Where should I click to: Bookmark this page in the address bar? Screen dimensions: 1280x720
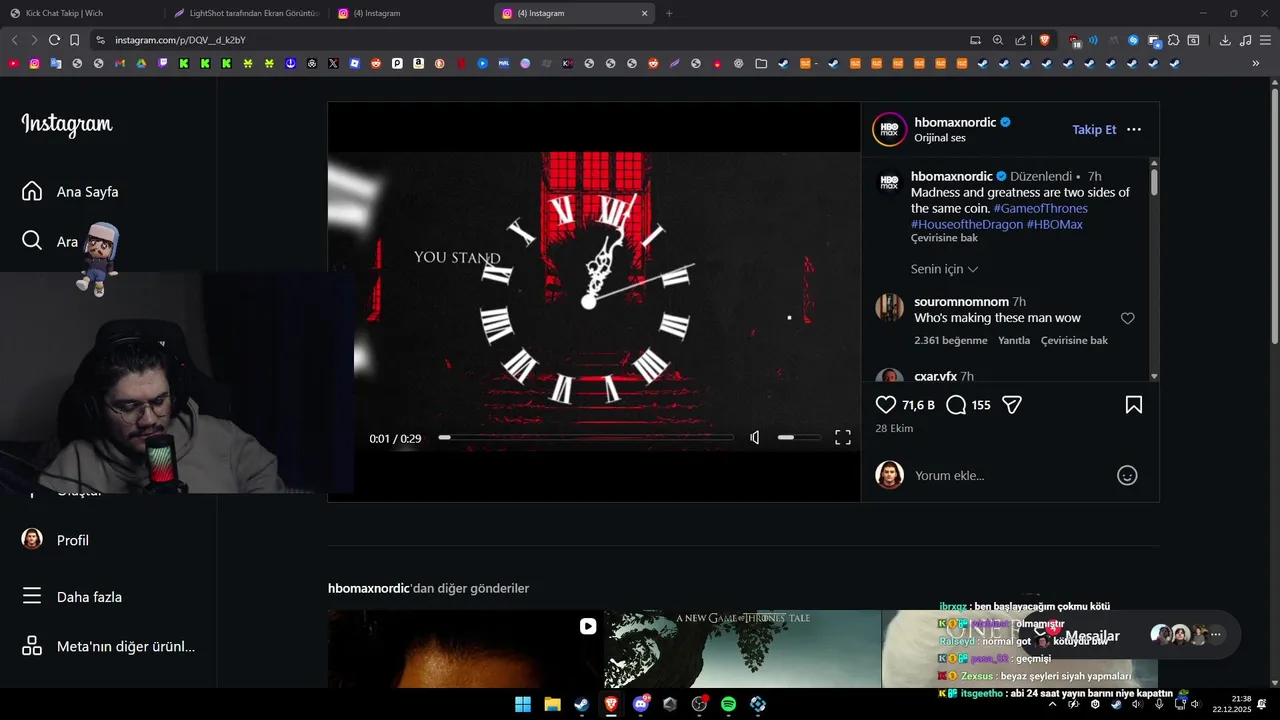tap(74, 40)
